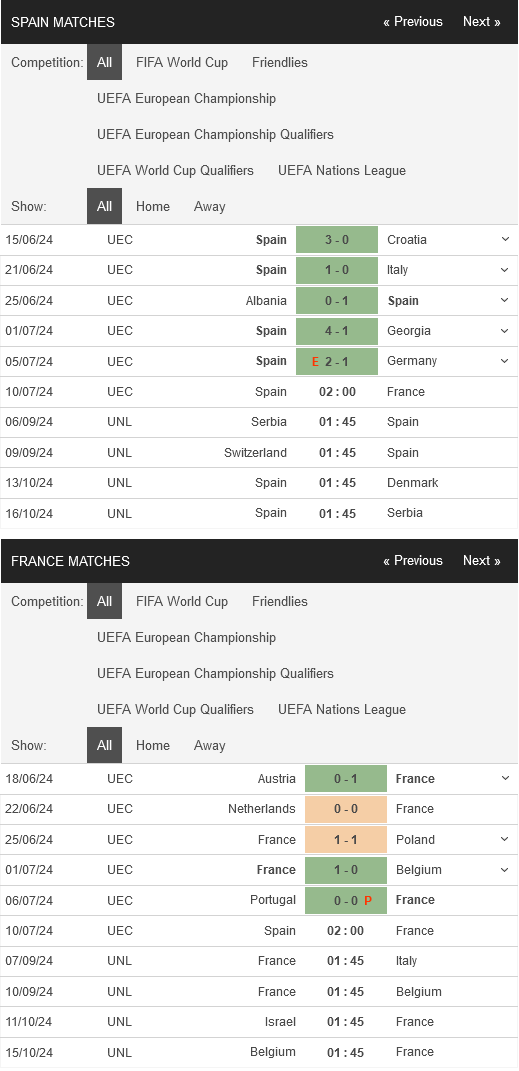Go to Previous Spain matches page
Screen dimensions: 519x1071
[x=412, y=21]
